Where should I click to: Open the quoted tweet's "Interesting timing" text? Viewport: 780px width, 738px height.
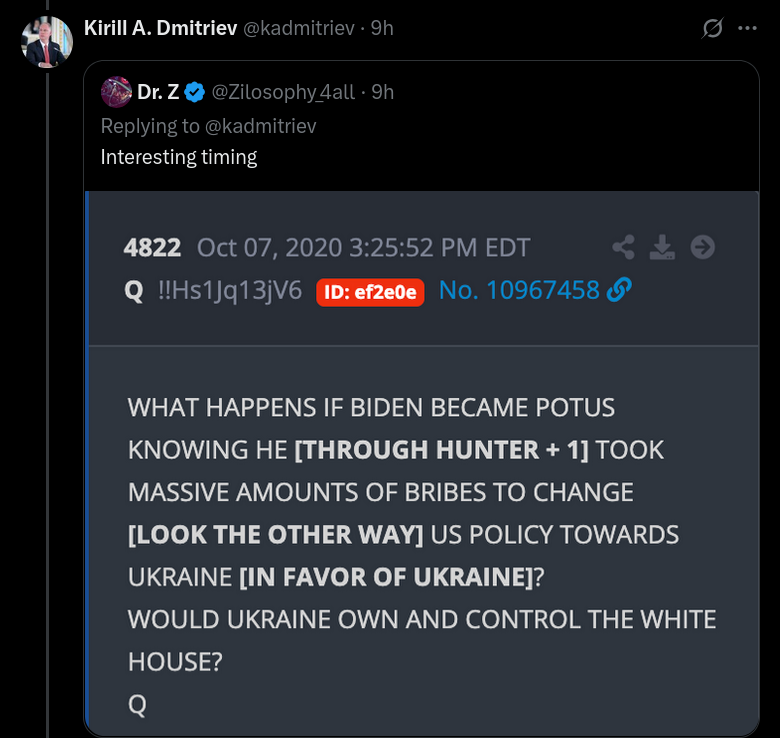(x=179, y=157)
